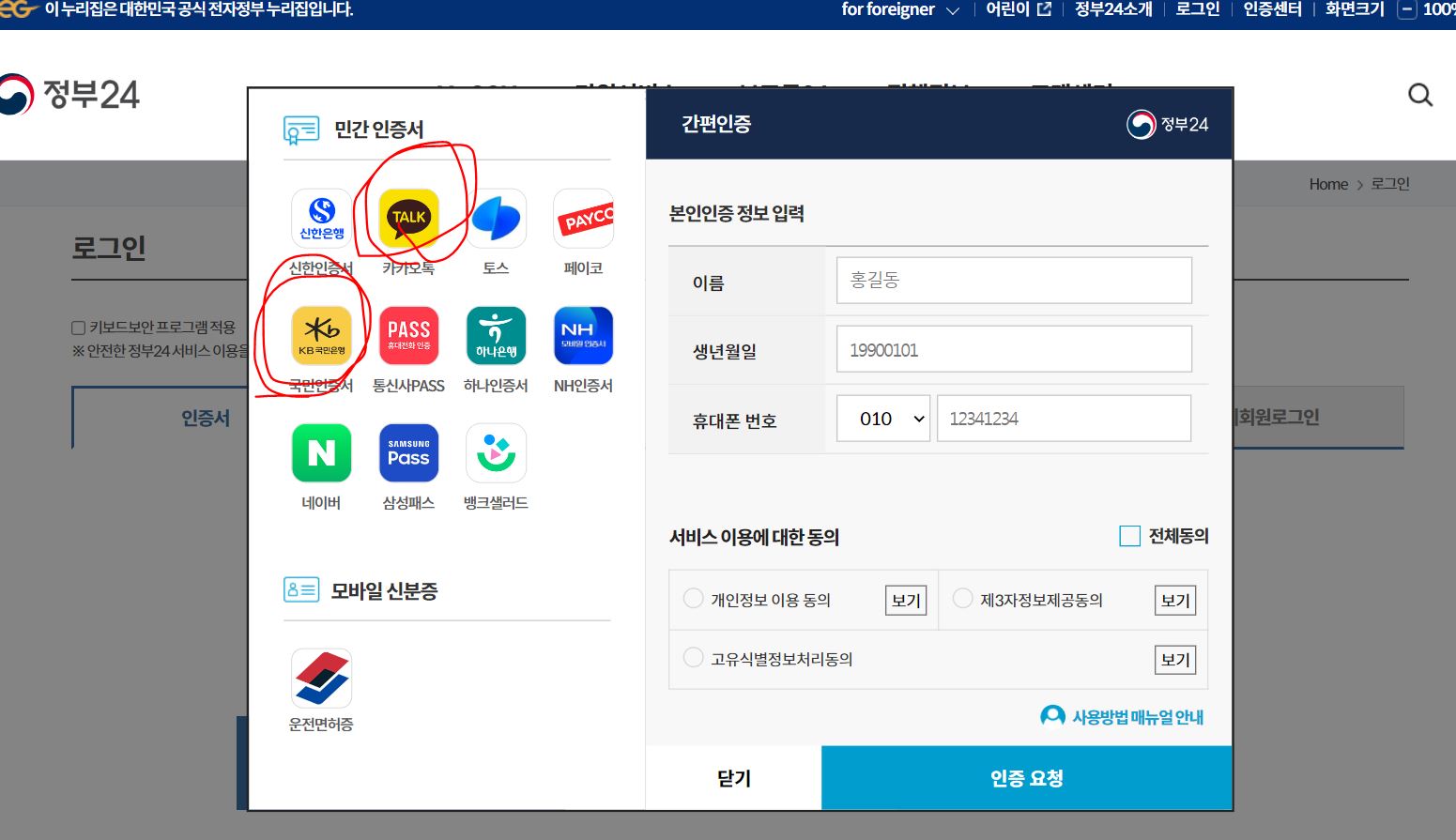
Task: Select the 고유식별정보처리동의 radio button
Action: click(693, 658)
